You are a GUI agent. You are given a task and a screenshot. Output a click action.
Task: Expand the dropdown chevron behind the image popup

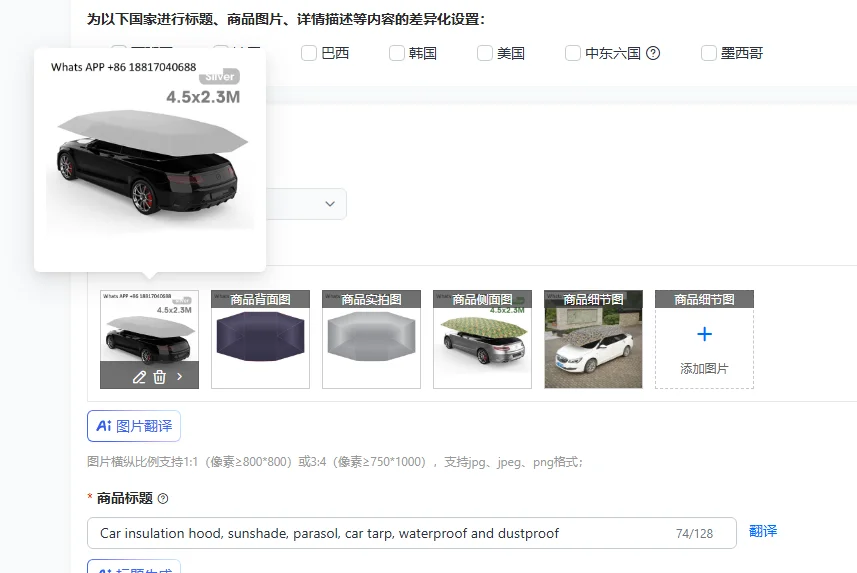(330, 204)
